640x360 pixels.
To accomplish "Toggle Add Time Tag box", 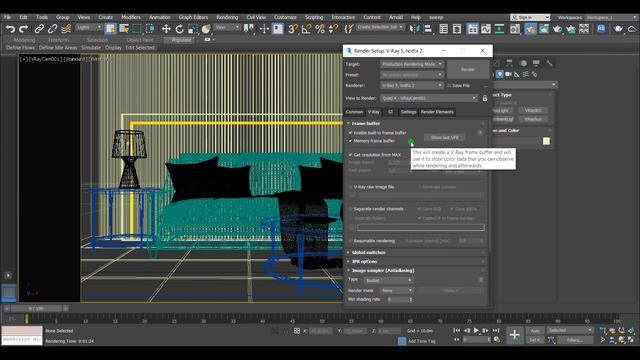I will click(402, 341).
